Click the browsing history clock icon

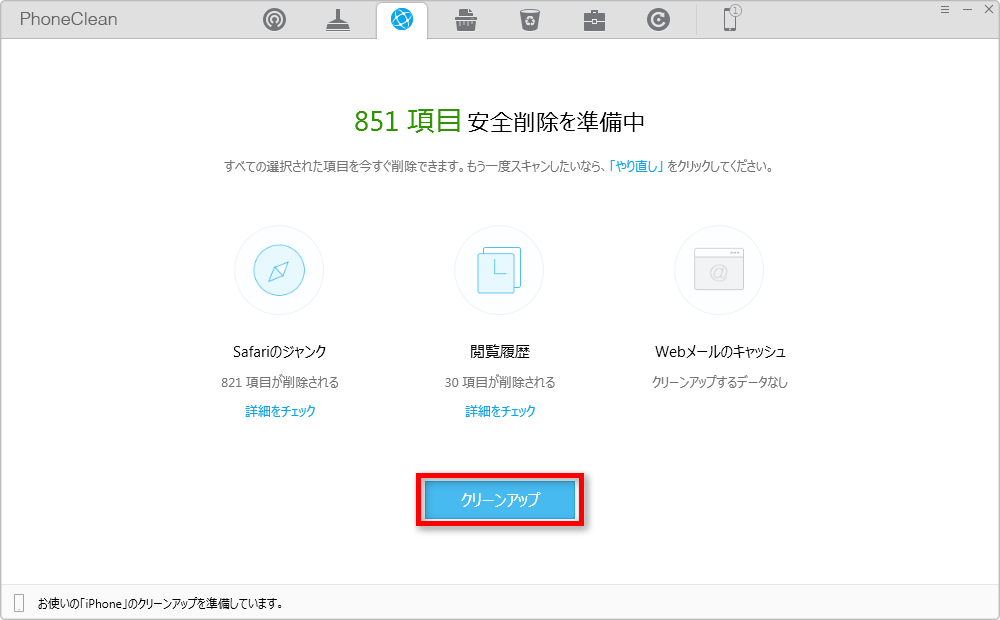point(499,270)
